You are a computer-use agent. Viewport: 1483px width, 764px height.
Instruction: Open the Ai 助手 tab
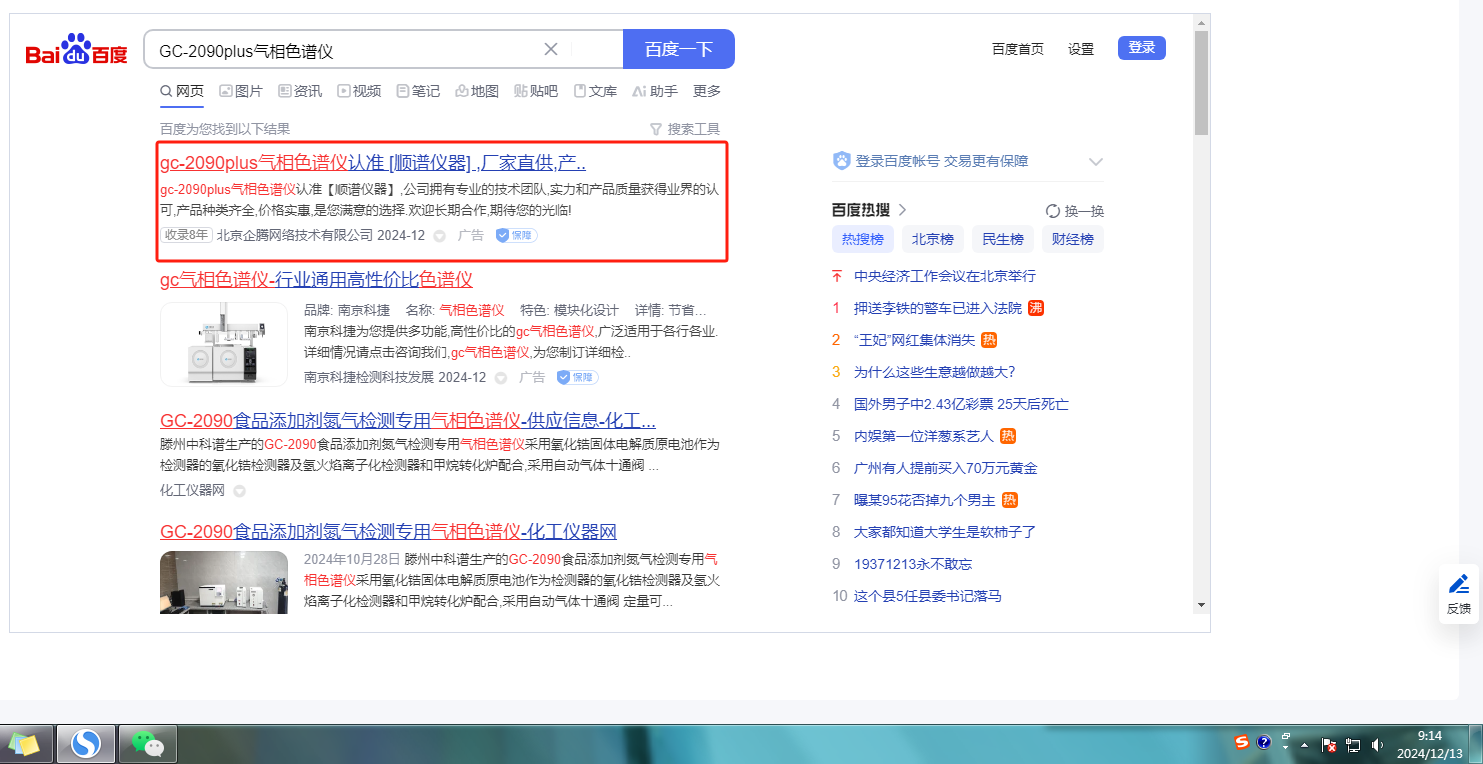click(655, 91)
